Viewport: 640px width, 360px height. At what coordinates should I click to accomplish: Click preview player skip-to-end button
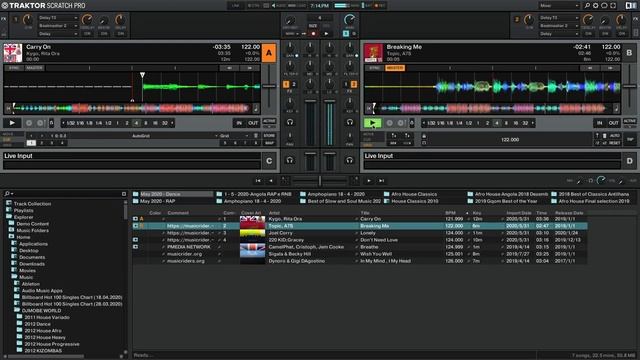click(x=381, y=180)
